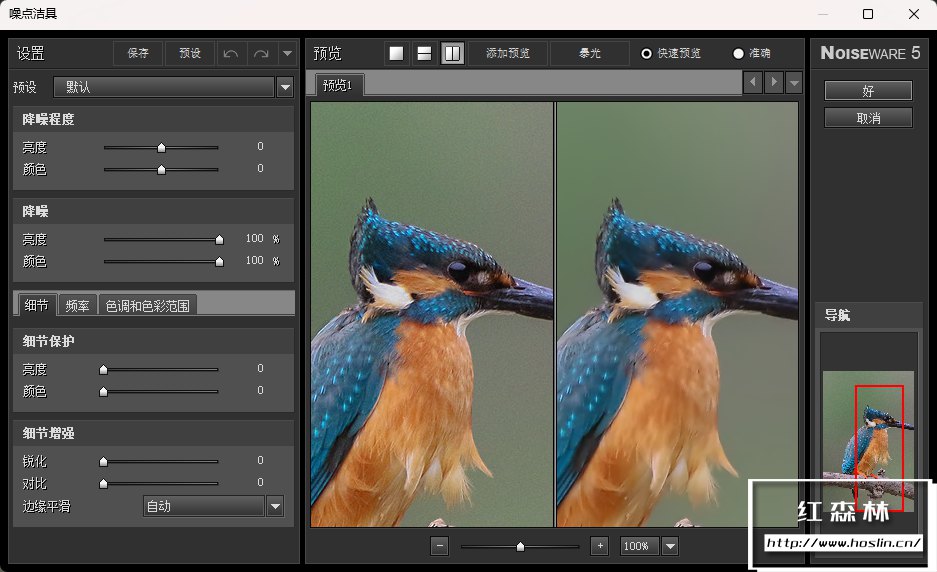Enable 准确 radio option
This screenshot has width=937, height=572.
[738, 54]
